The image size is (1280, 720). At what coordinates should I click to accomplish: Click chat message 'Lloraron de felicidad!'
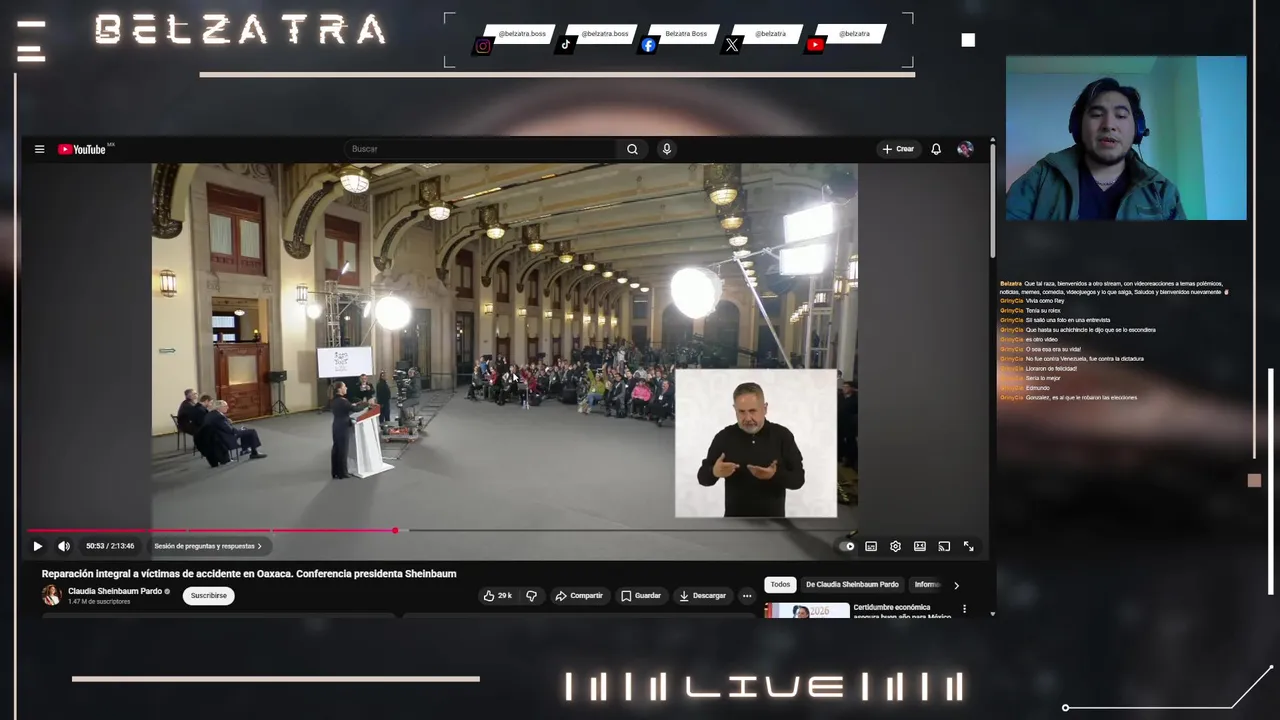[x=1051, y=369]
